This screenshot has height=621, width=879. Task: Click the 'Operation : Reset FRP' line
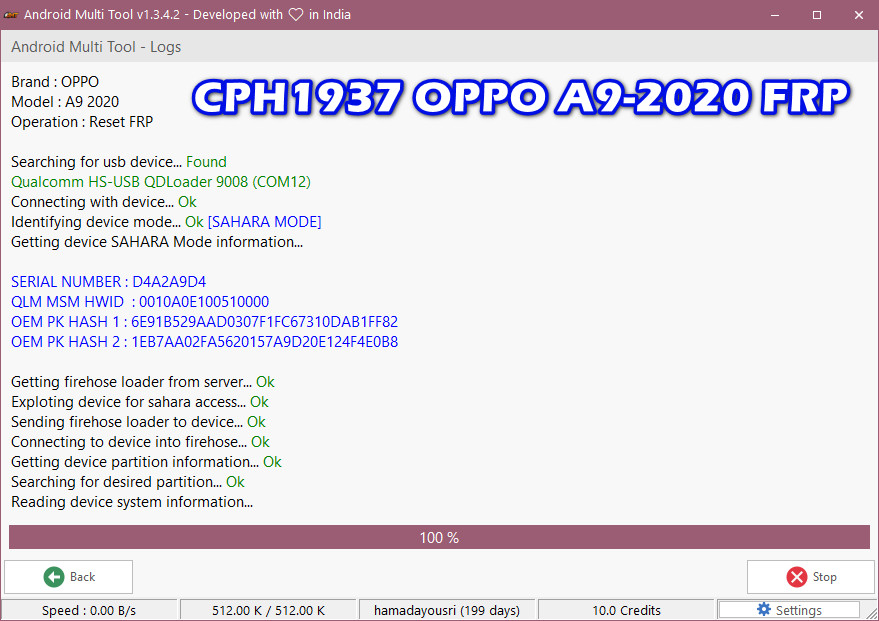pos(82,122)
